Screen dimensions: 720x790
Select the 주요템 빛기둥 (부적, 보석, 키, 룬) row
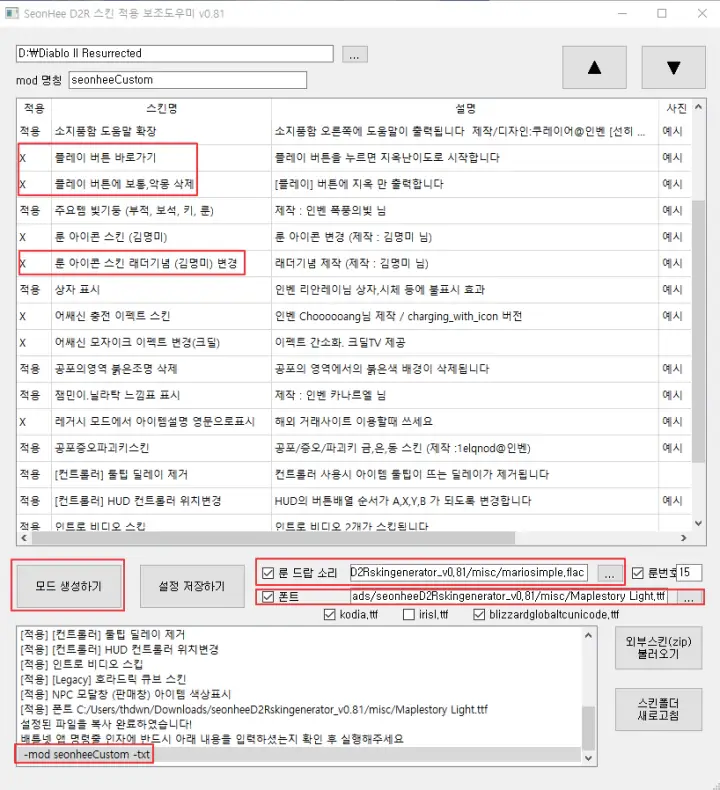tap(354, 211)
